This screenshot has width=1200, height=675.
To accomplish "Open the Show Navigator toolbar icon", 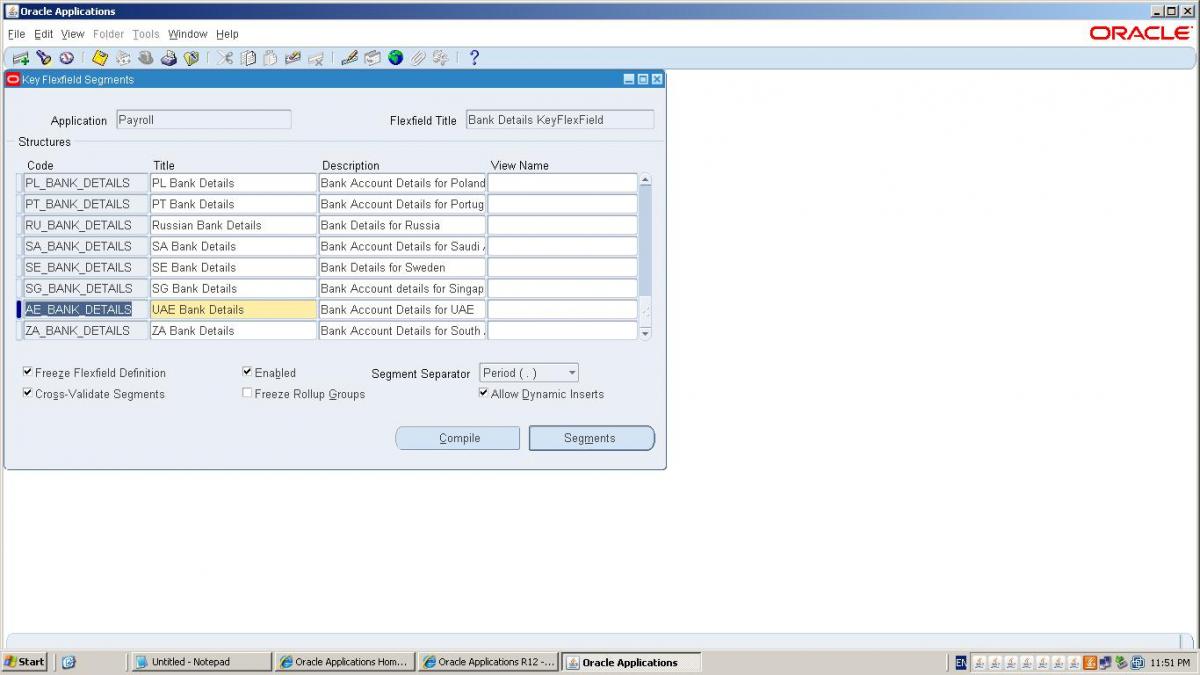I will coord(66,58).
